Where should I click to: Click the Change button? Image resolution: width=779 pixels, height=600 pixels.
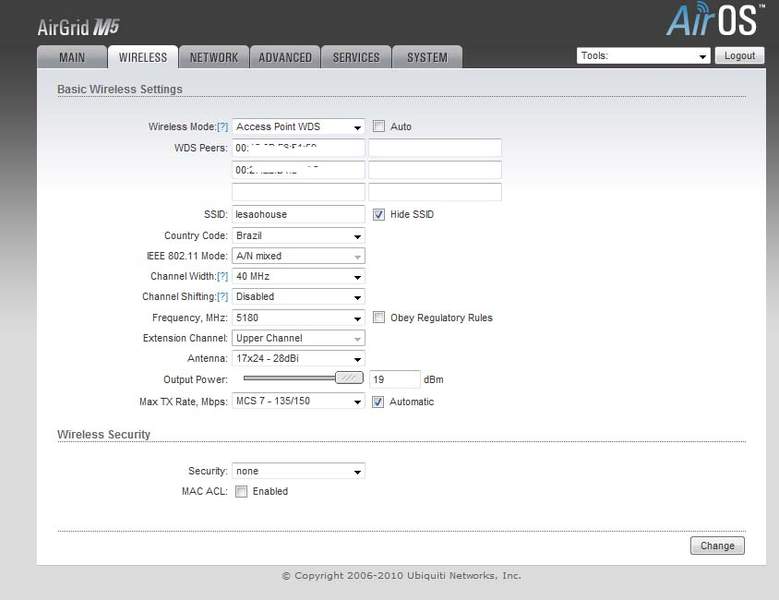[717, 545]
